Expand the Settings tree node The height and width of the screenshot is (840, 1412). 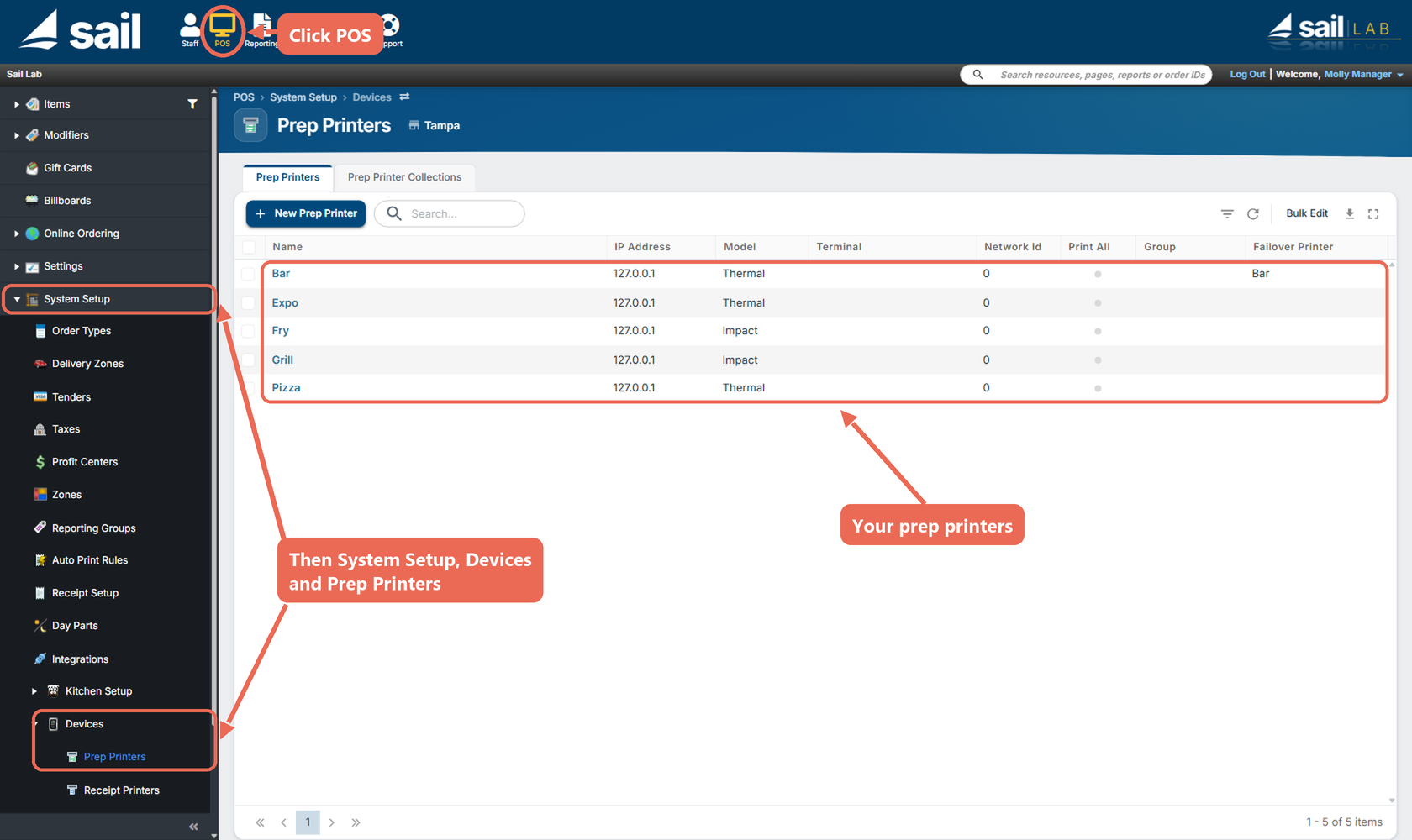pos(16,266)
